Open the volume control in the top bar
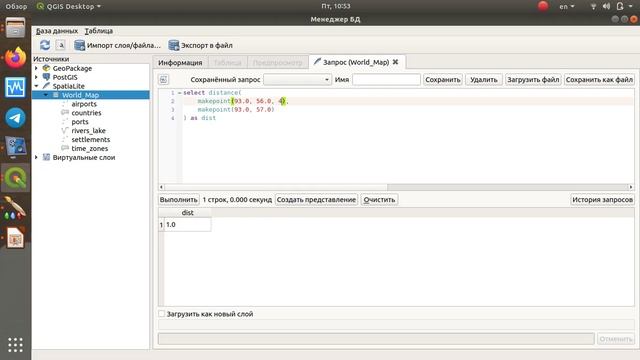Viewport: 640px width, 360px height. (x=606, y=6)
